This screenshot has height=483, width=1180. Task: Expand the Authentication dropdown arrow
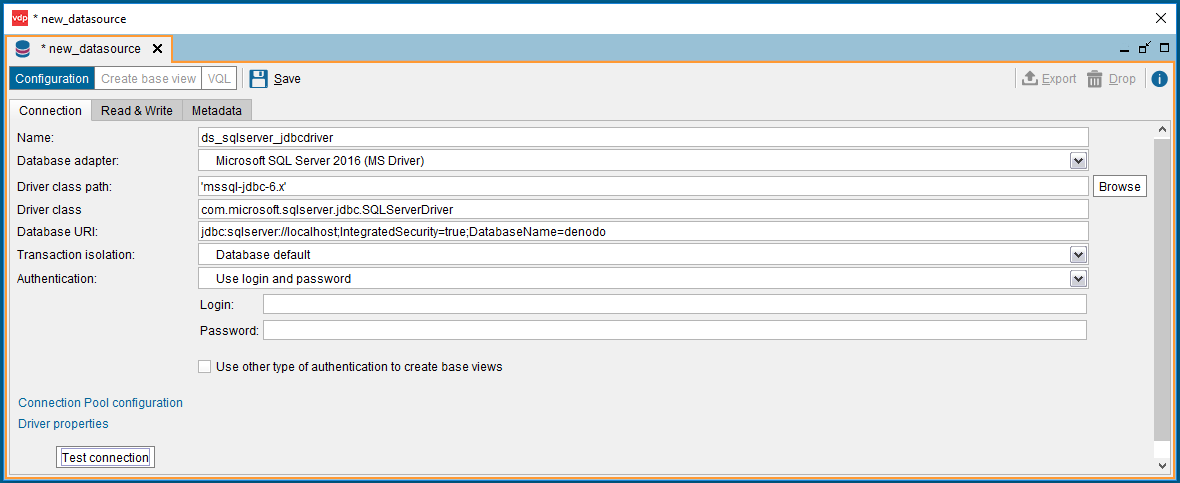[x=1078, y=278]
